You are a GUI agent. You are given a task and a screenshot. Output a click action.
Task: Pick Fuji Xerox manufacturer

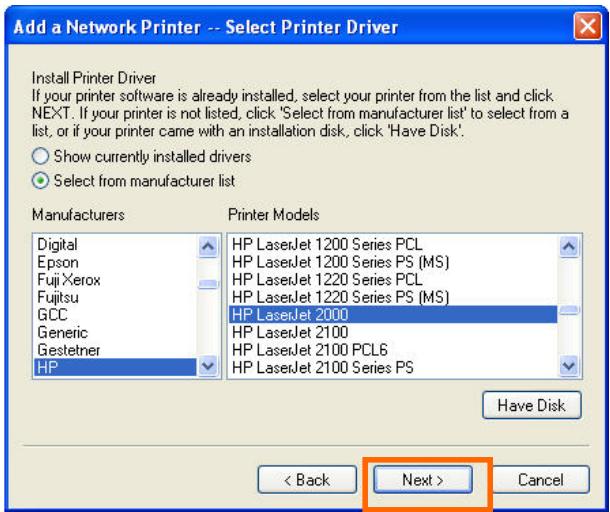(115, 280)
